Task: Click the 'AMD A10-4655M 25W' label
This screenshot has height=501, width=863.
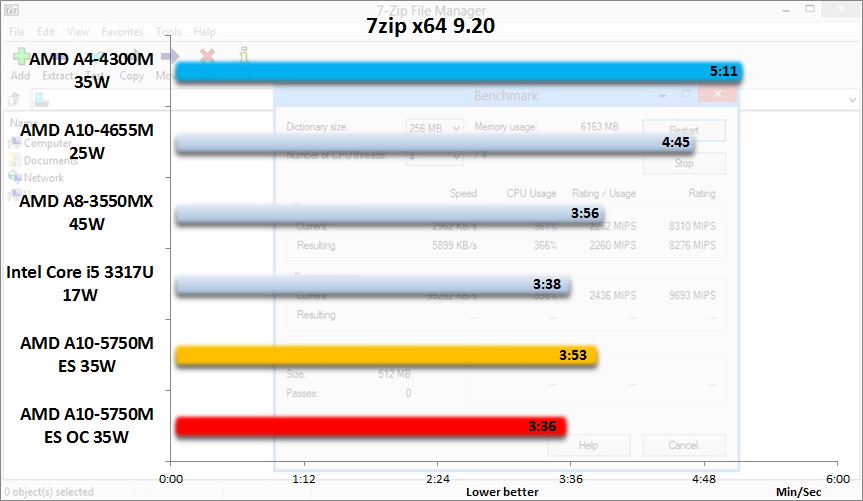Action: [x=87, y=141]
